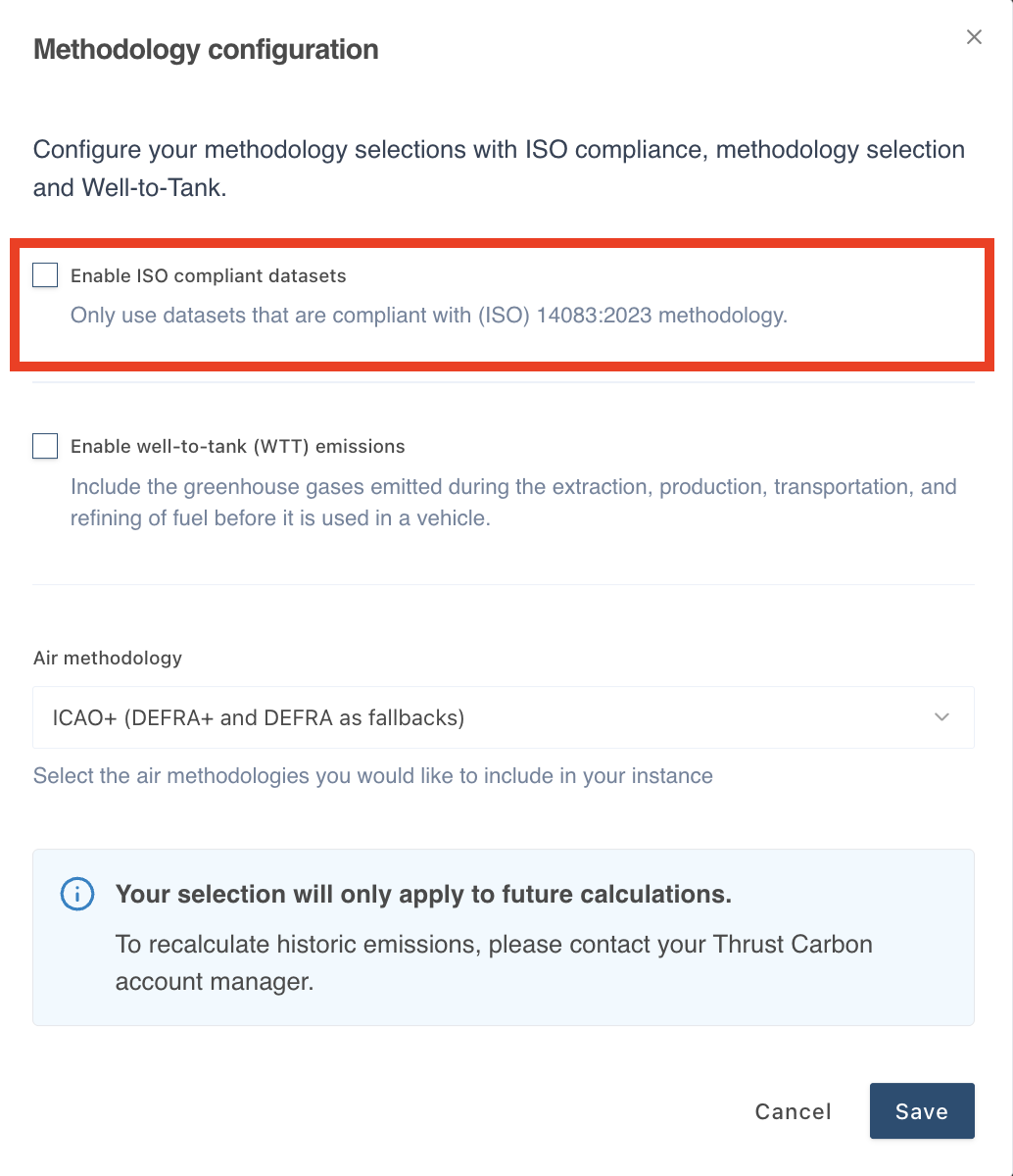The height and width of the screenshot is (1176, 1013).
Task: Enable the ISO compliant datasets checkbox
Action: pos(45,275)
